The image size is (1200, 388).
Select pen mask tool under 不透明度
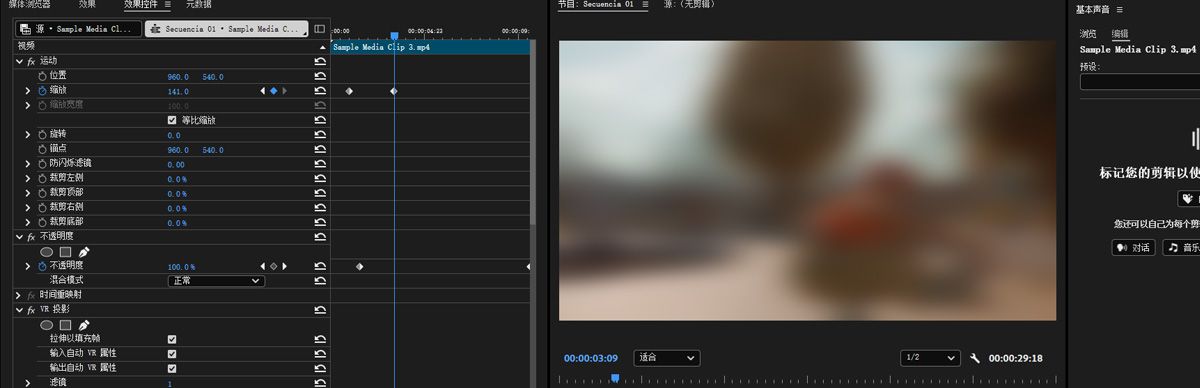coord(84,252)
